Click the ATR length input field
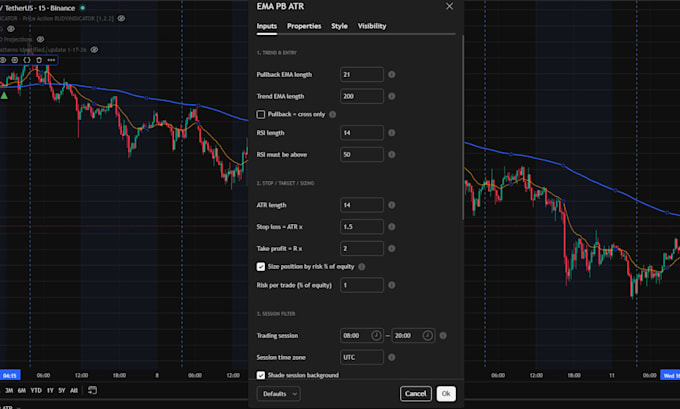This screenshot has width=680, height=409. [362, 205]
